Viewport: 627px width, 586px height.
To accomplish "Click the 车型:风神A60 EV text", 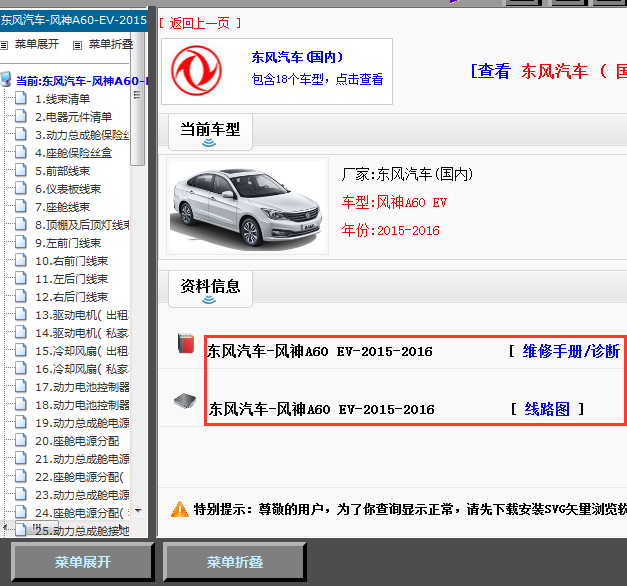I will click(394, 202).
